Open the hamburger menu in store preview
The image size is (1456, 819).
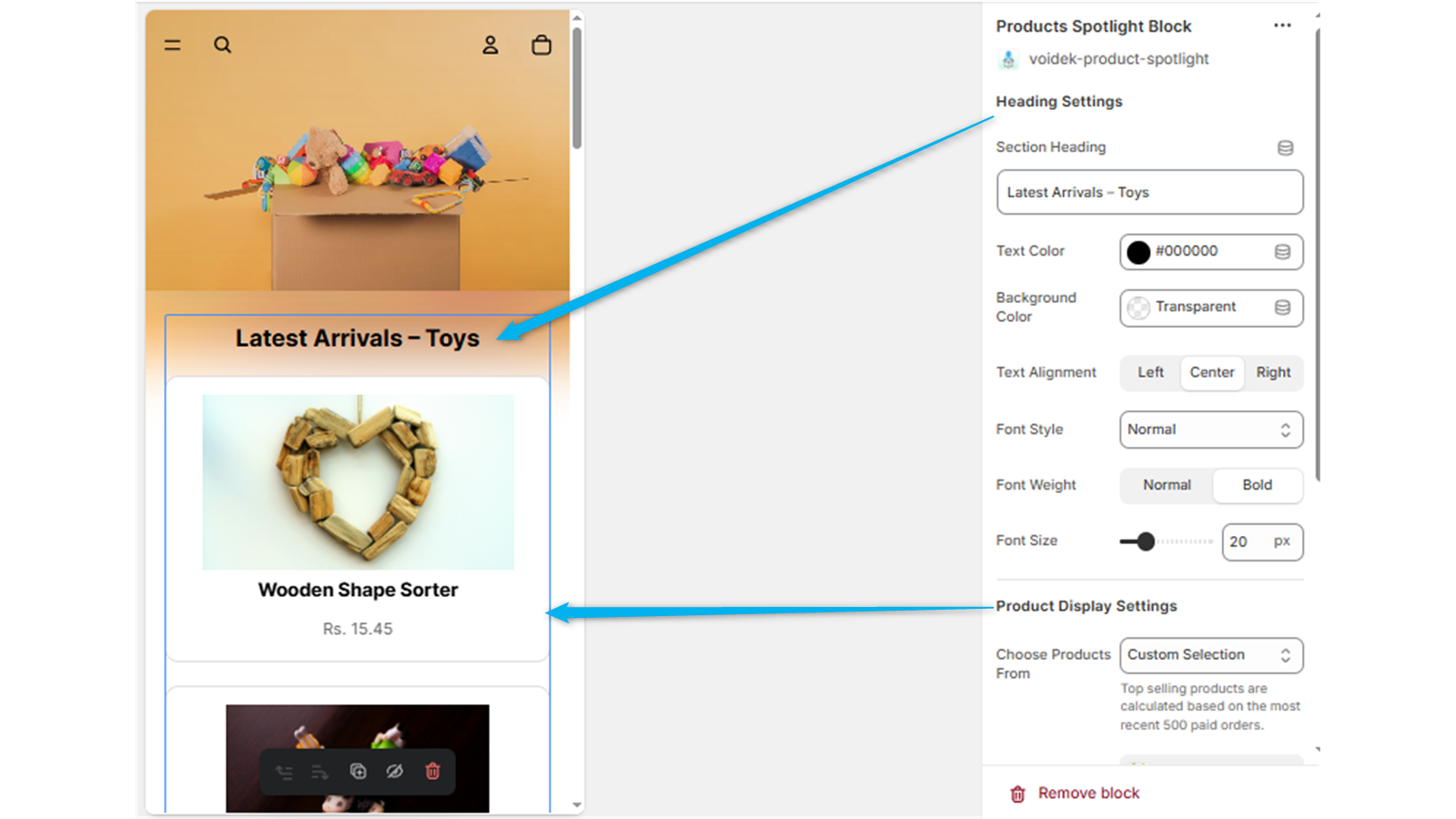coord(172,45)
